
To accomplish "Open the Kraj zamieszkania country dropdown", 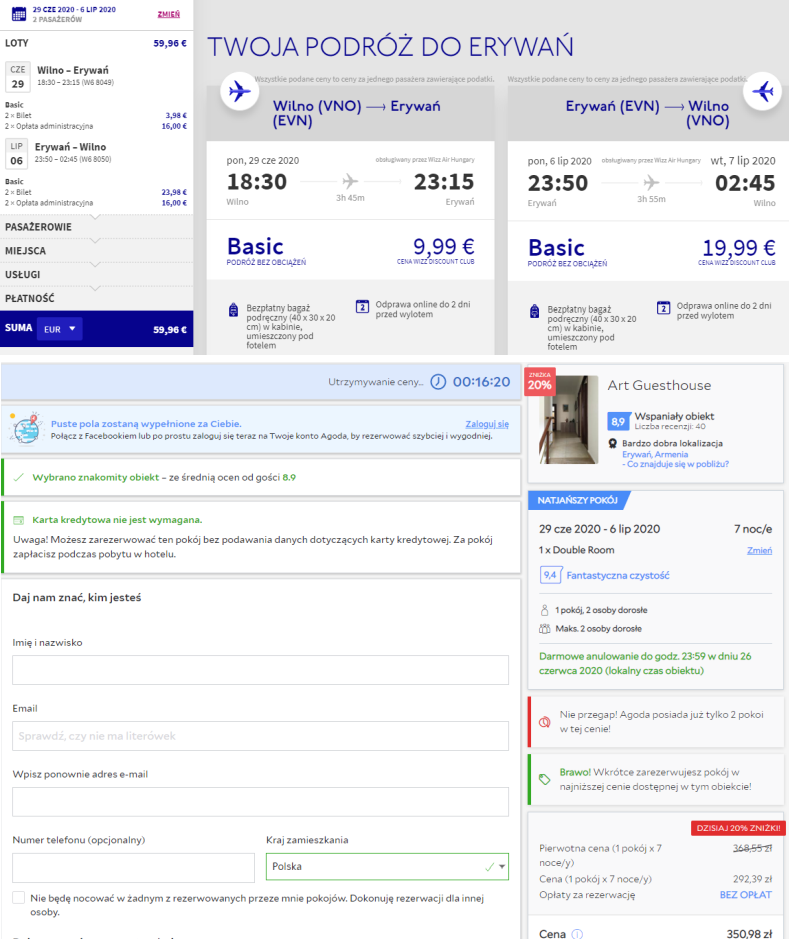I will [x=387, y=867].
